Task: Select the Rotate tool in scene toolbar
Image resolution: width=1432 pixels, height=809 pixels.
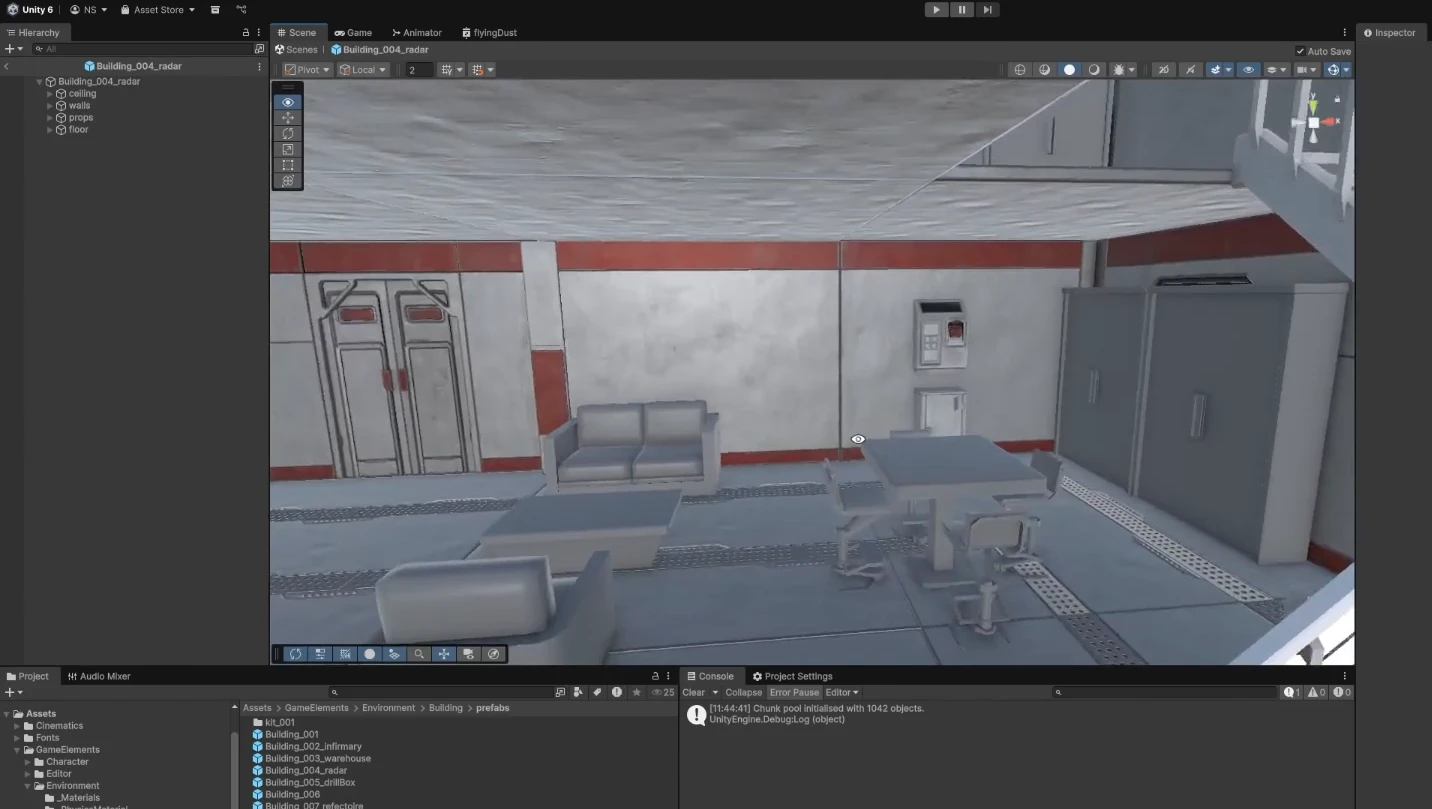Action: tap(288, 133)
